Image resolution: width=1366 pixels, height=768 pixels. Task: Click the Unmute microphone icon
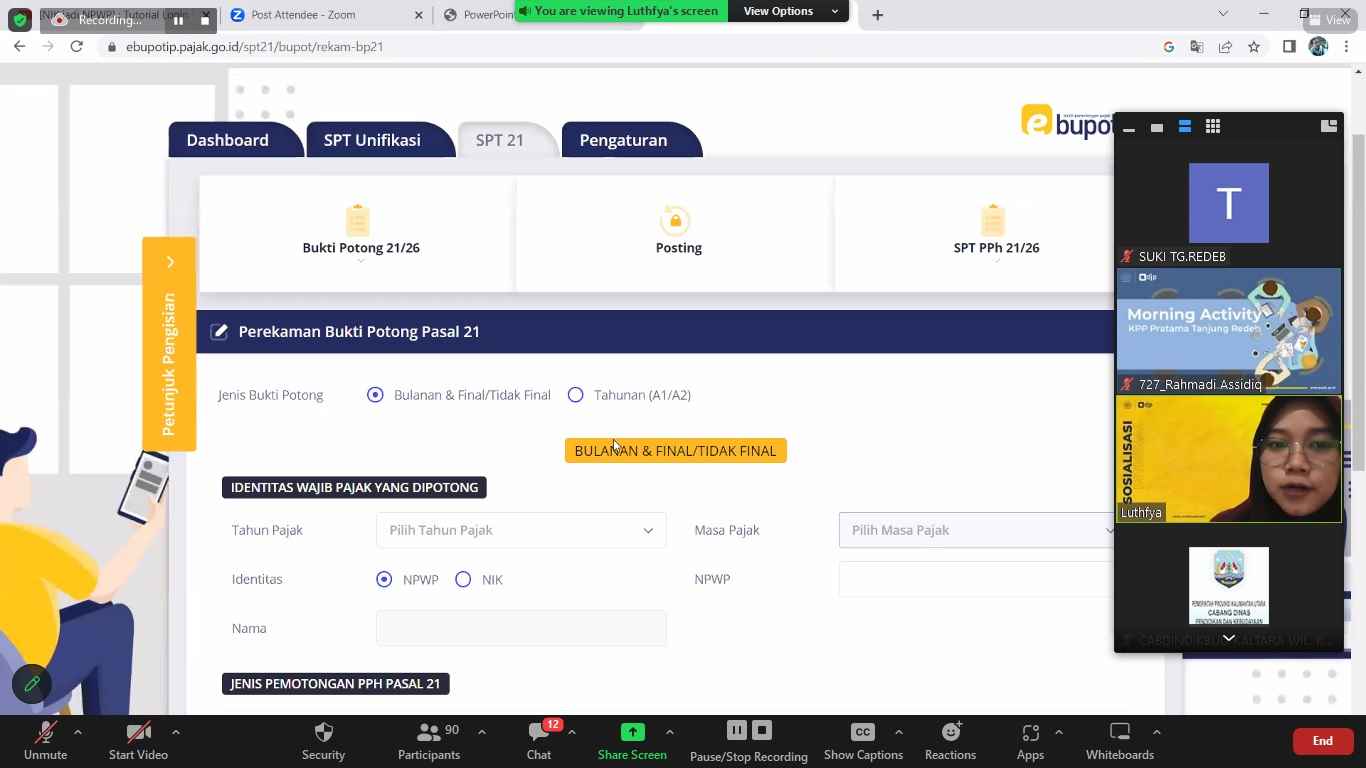pos(45,733)
